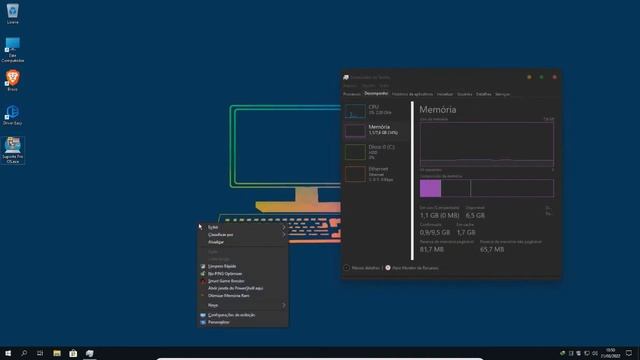Click the Limpeza Rápida menu icon

click(203, 266)
